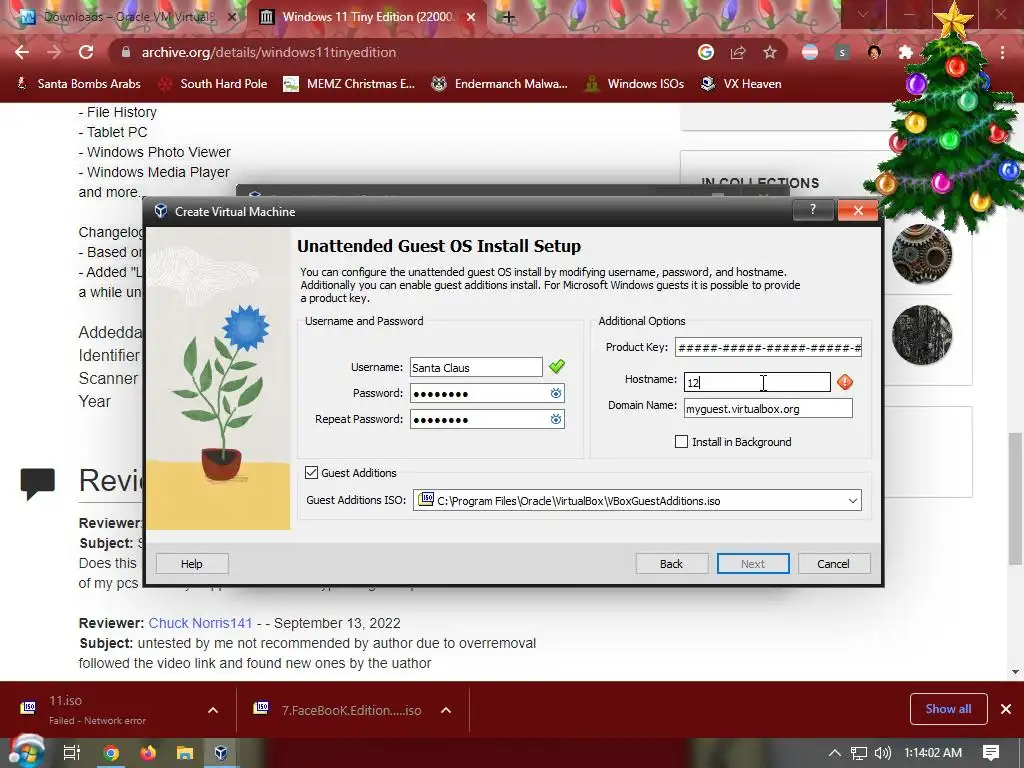The height and width of the screenshot is (768, 1024).
Task: Open the notification center icon
Action: 991,753
